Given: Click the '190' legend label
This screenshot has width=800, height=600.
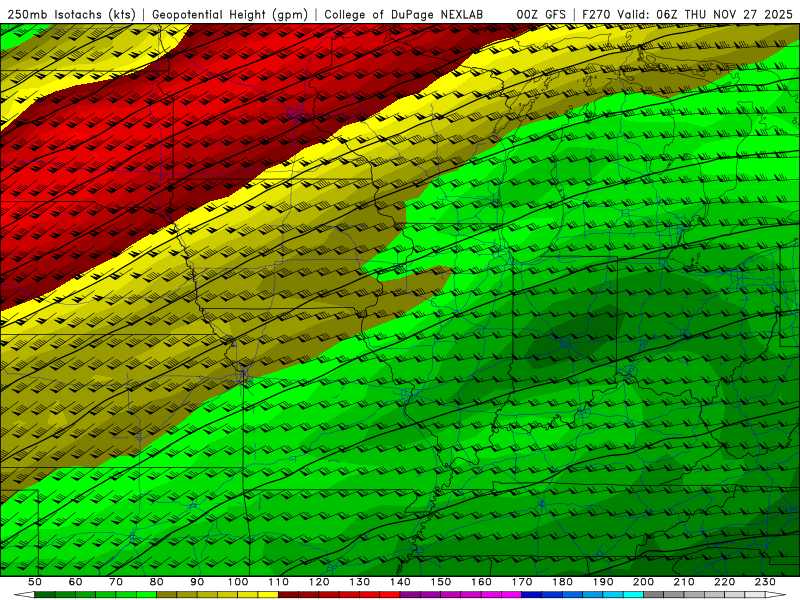Looking at the screenshot, I should pyautogui.click(x=603, y=582).
